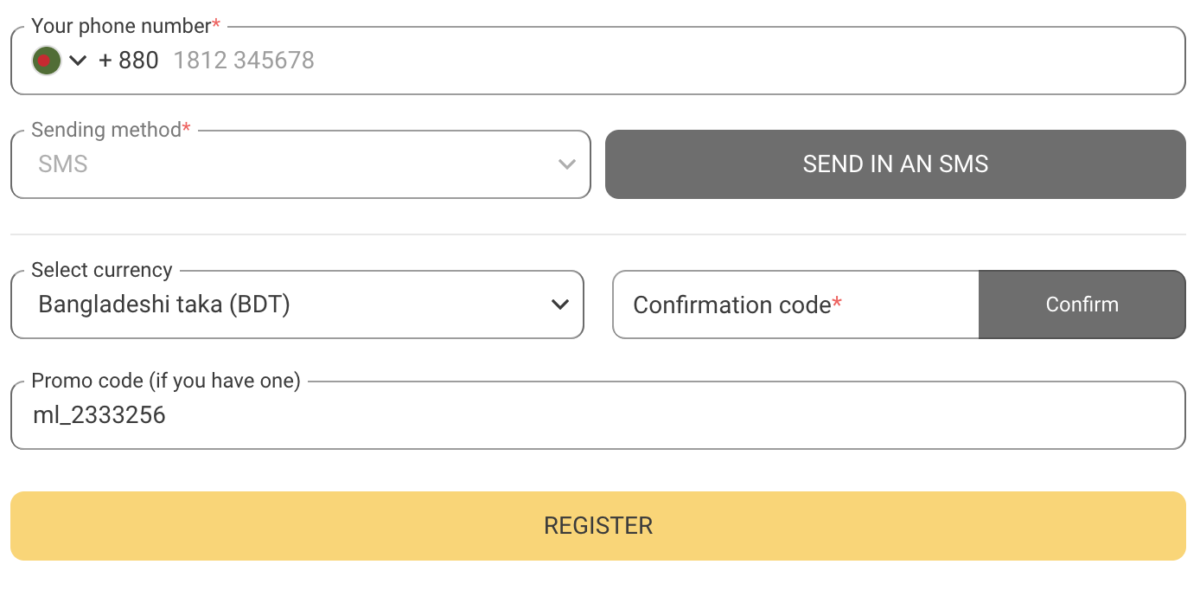Open the country code selector
The width and height of the screenshot is (1200, 590).
60,60
